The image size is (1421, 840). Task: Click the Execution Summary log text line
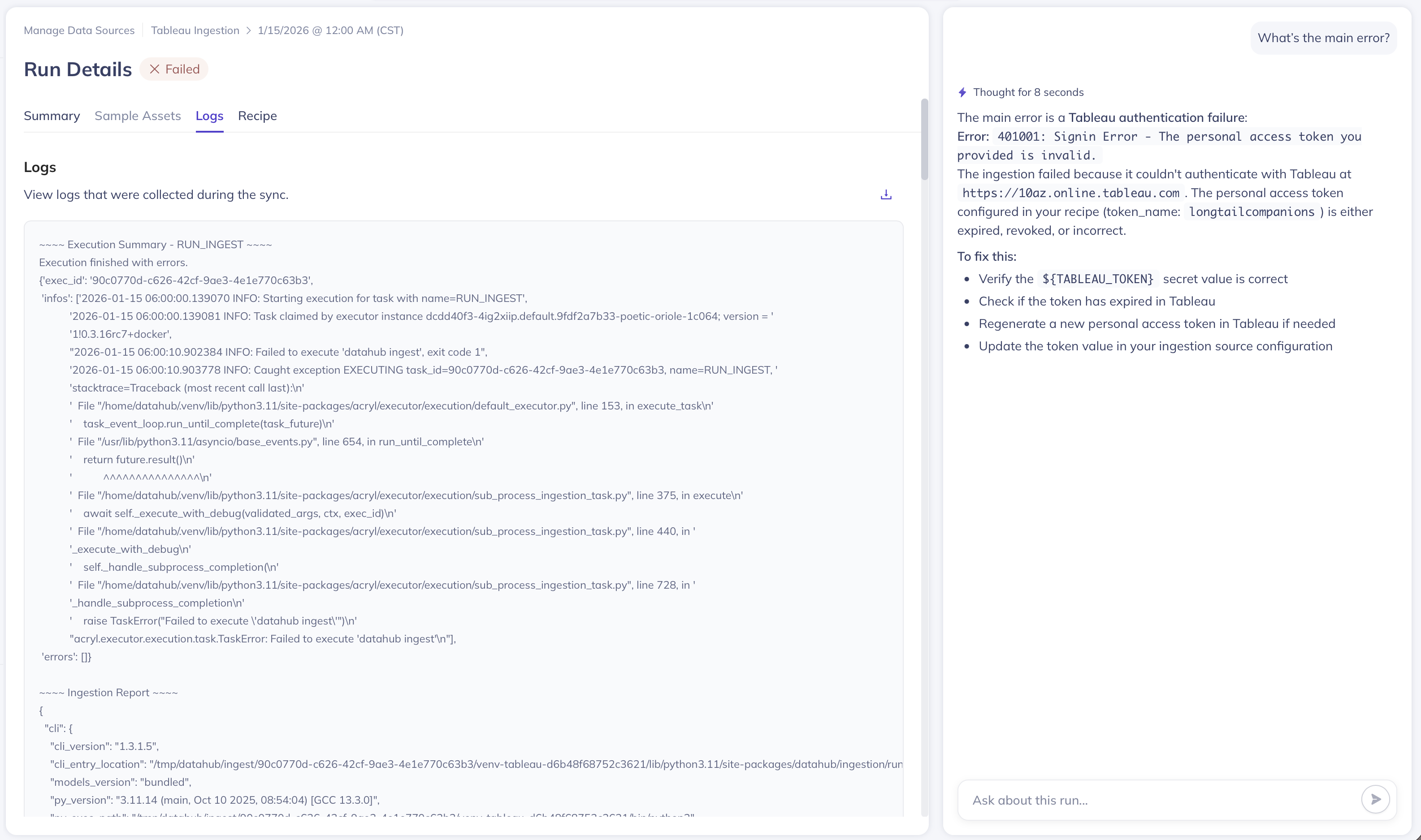(x=155, y=245)
